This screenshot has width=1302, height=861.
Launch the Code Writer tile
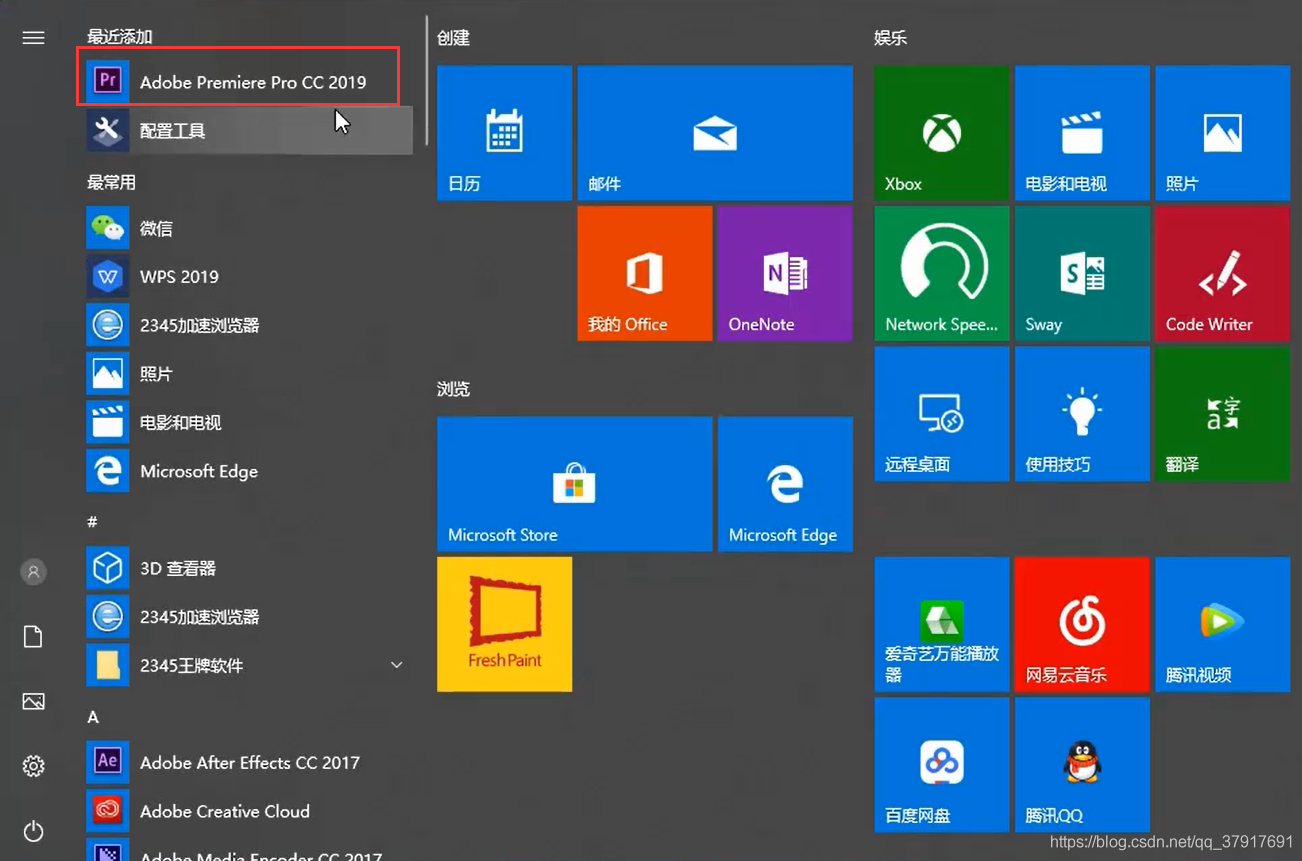pos(1222,273)
